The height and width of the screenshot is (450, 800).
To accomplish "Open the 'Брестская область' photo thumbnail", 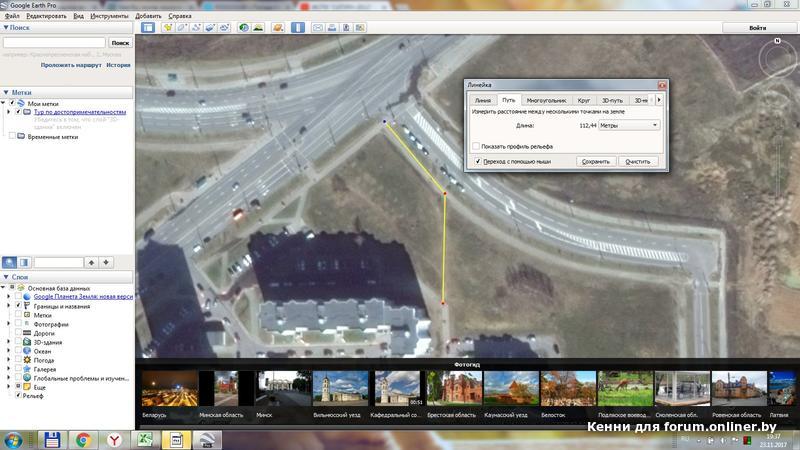I will point(453,393).
